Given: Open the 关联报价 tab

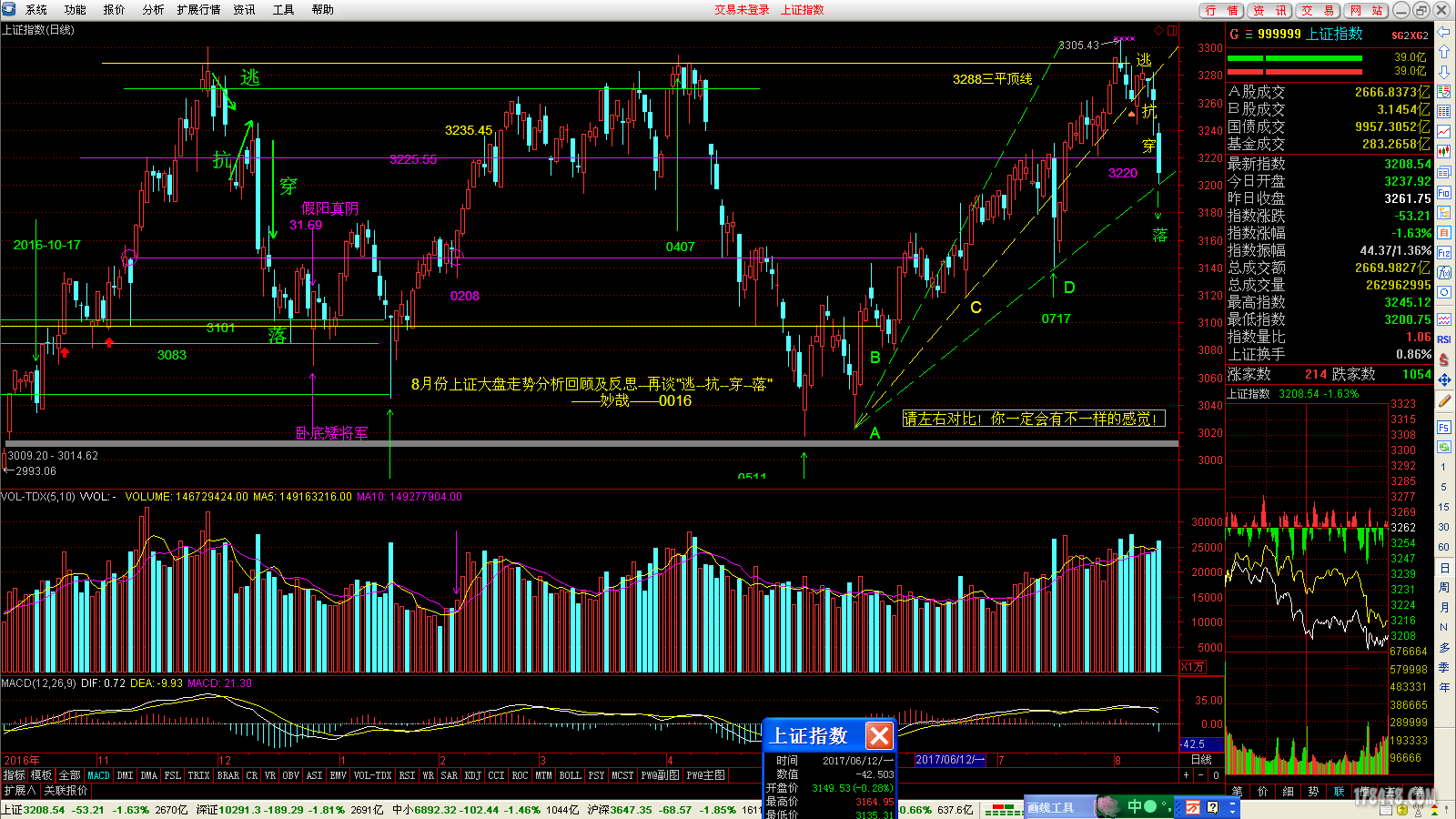Looking at the screenshot, I should tap(66, 790).
